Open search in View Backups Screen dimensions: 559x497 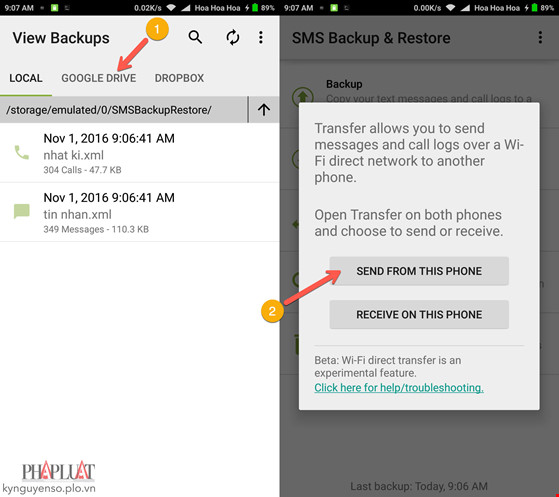click(195, 37)
